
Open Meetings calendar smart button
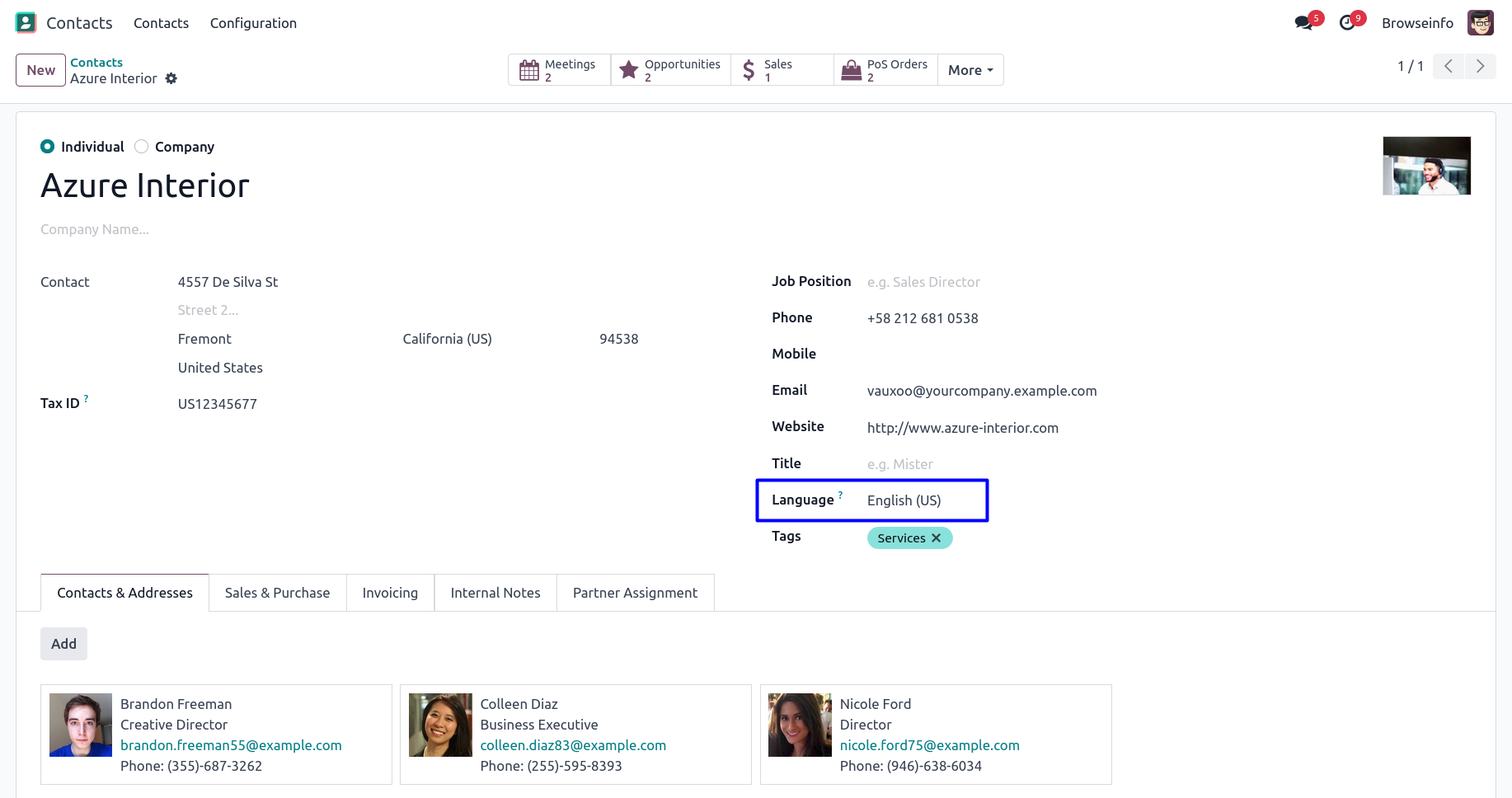pyautogui.click(x=559, y=70)
